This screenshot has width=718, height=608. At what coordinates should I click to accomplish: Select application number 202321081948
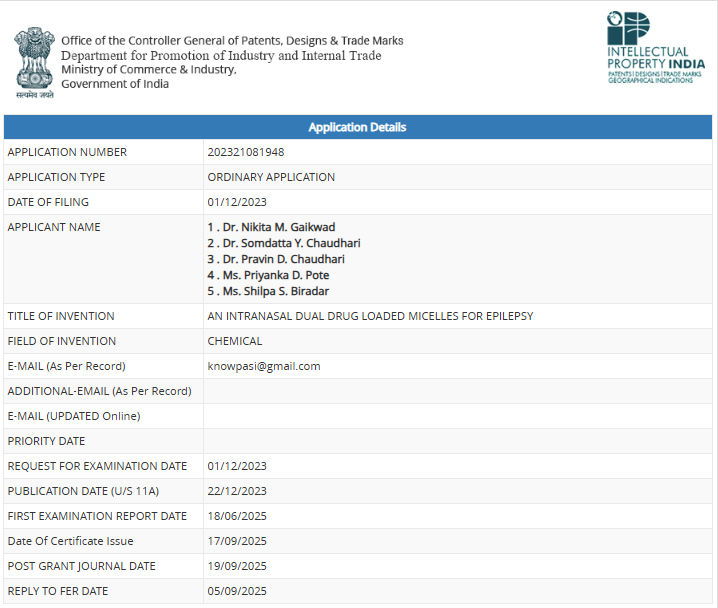click(245, 152)
